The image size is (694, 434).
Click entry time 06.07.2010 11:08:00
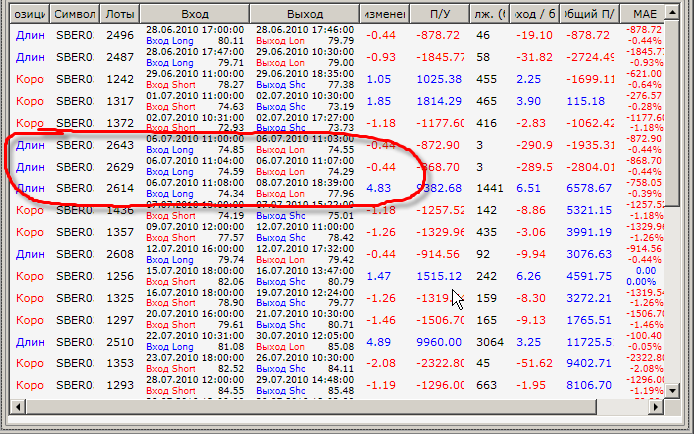pyautogui.click(x=195, y=183)
